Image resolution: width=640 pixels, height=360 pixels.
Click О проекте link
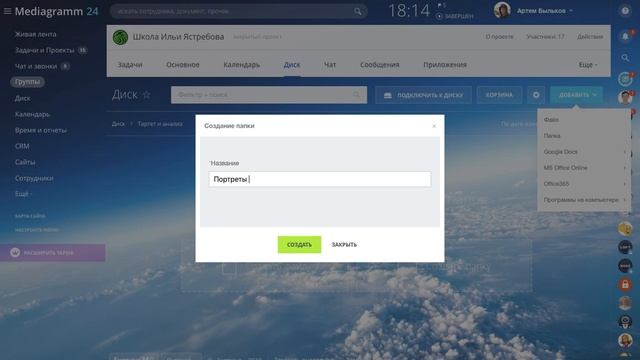pos(500,37)
